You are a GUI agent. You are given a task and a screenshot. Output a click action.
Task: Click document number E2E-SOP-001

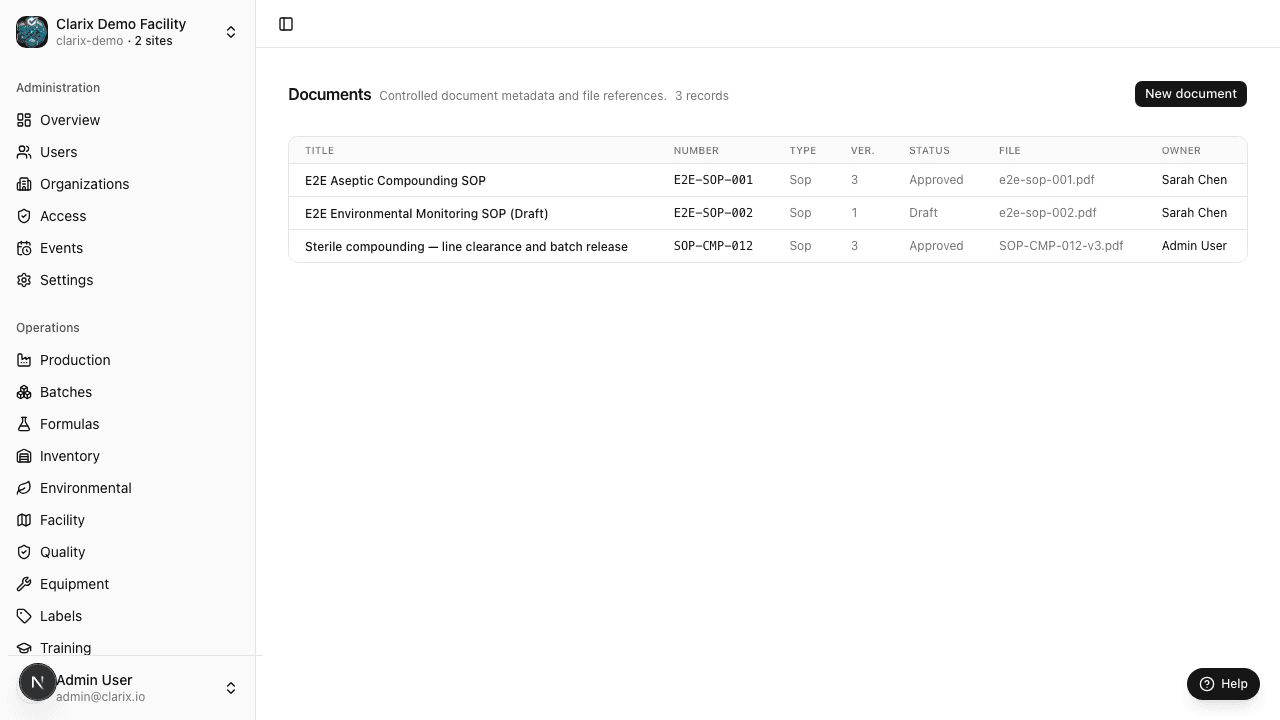713,180
